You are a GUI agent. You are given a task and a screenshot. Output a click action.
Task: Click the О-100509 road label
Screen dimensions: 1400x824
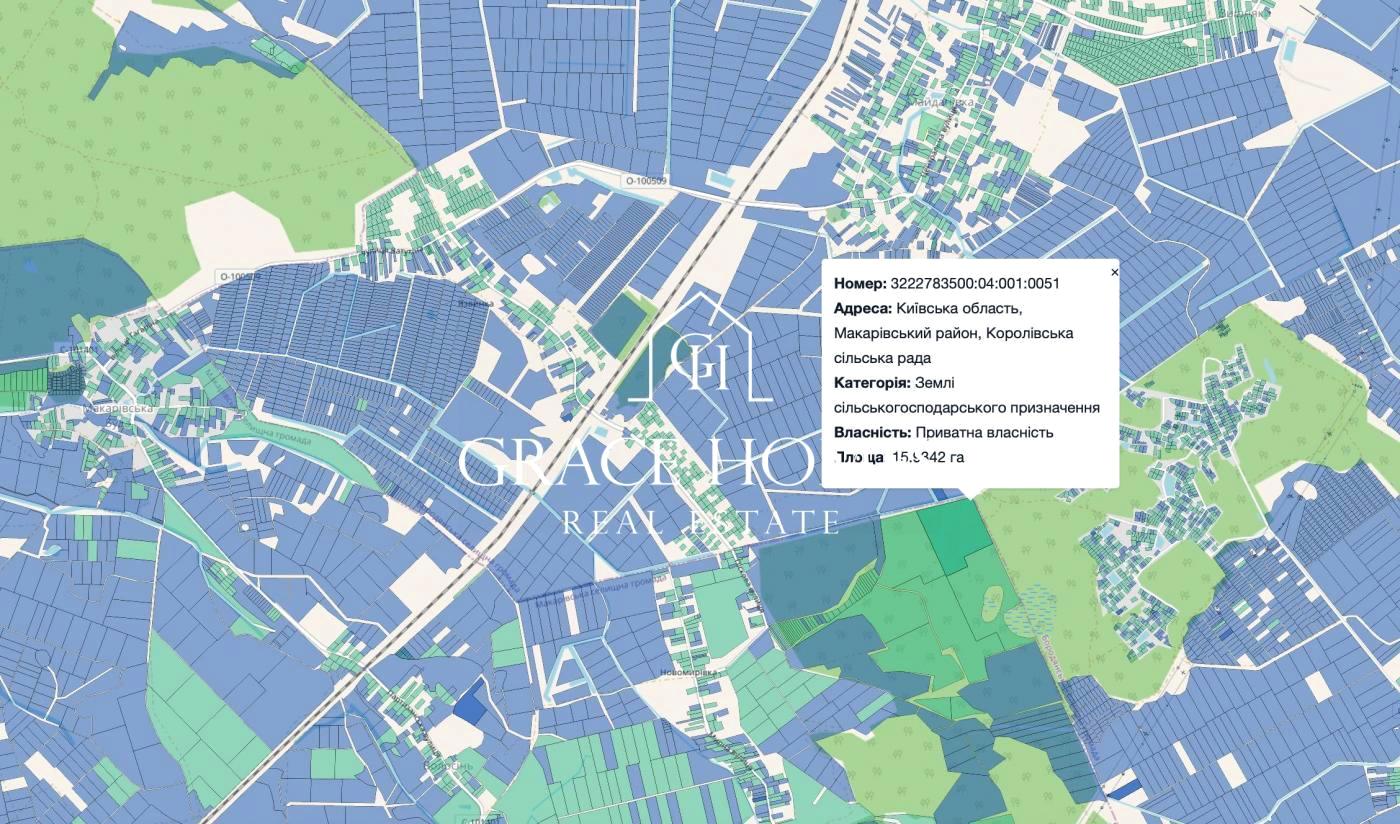coord(644,181)
